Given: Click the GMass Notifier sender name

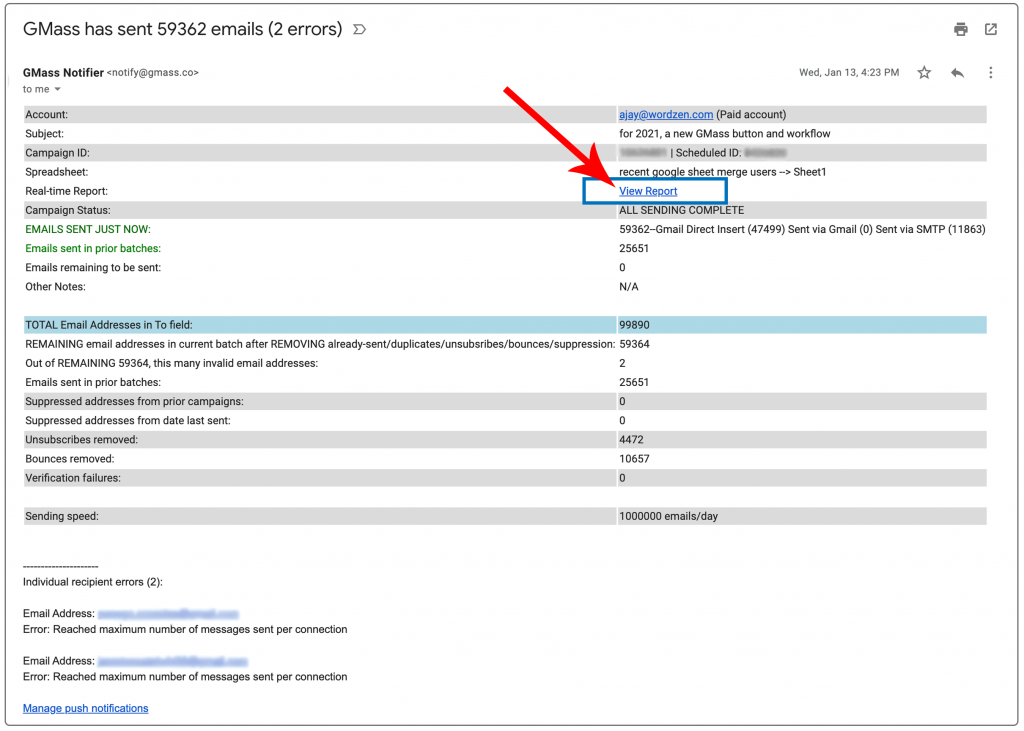Looking at the screenshot, I should click(63, 72).
